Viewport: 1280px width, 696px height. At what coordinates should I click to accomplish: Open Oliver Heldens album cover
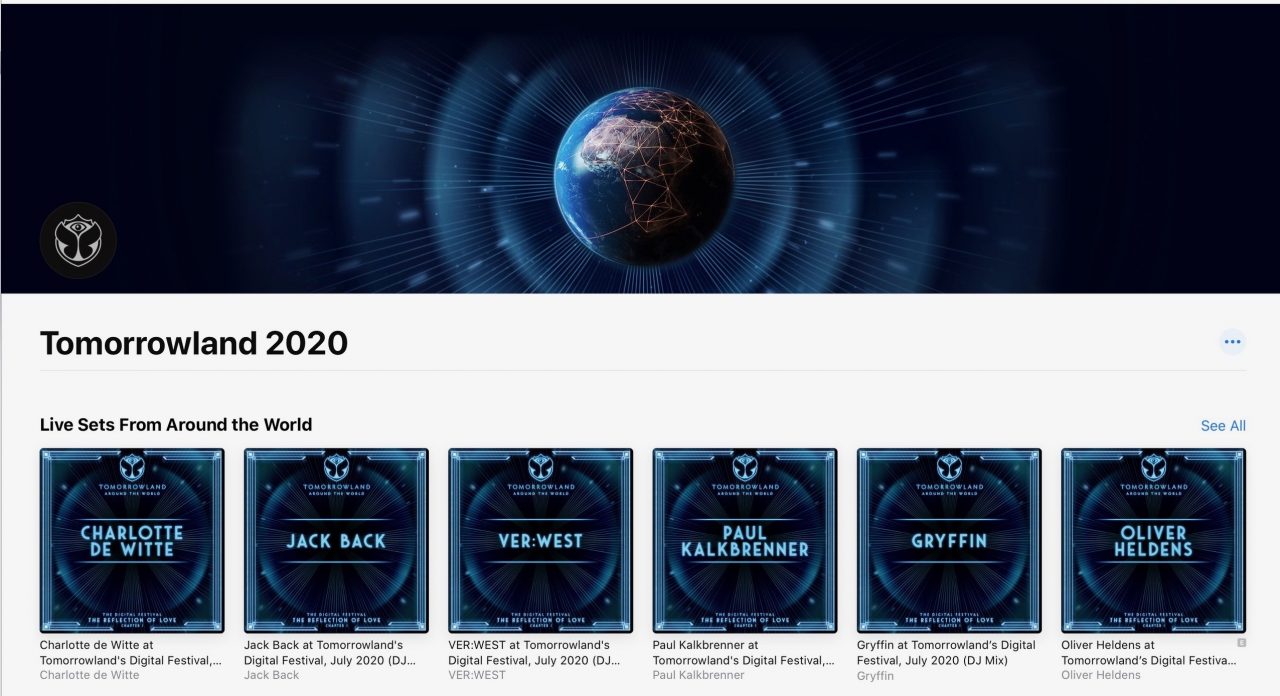pyautogui.click(x=1153, y=540)
